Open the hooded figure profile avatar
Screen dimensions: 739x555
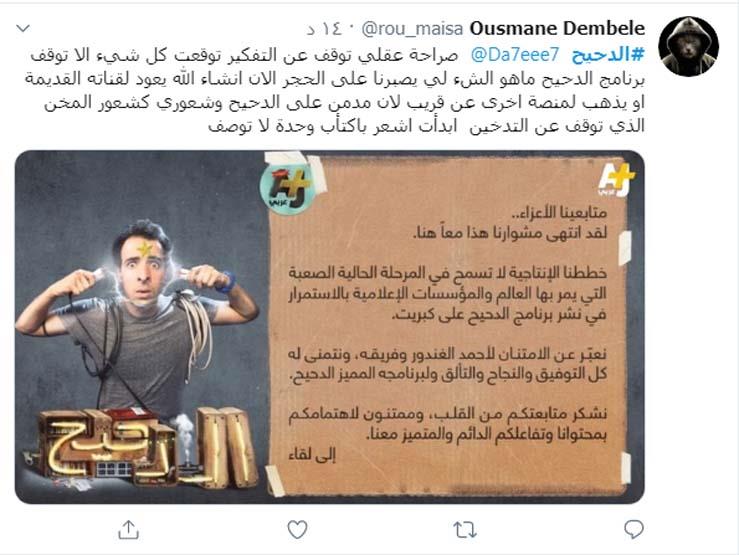click(689, 46)
